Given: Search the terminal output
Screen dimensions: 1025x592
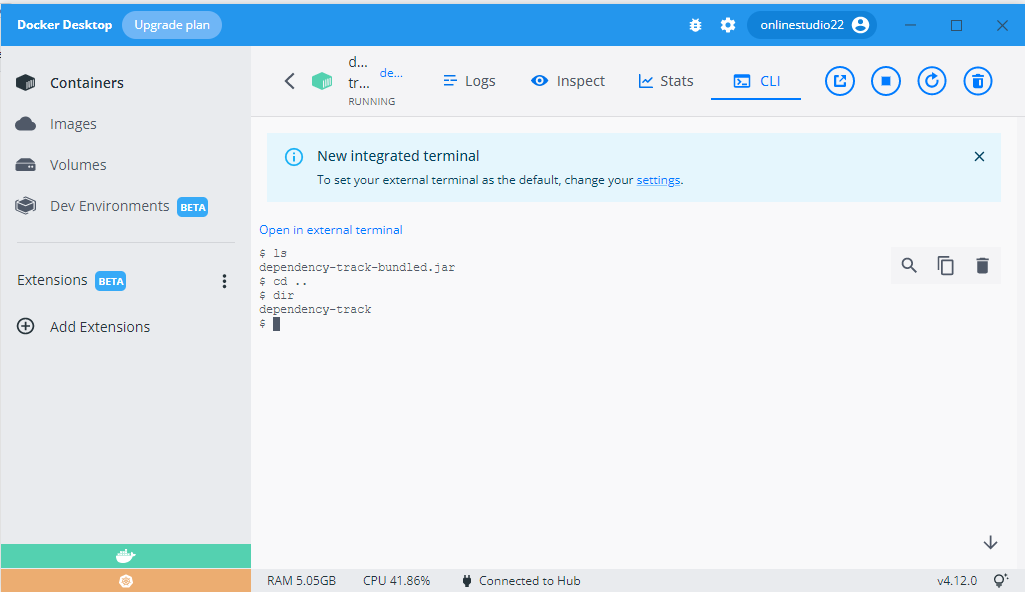Looking at the screenshot, I should (909, 265).
